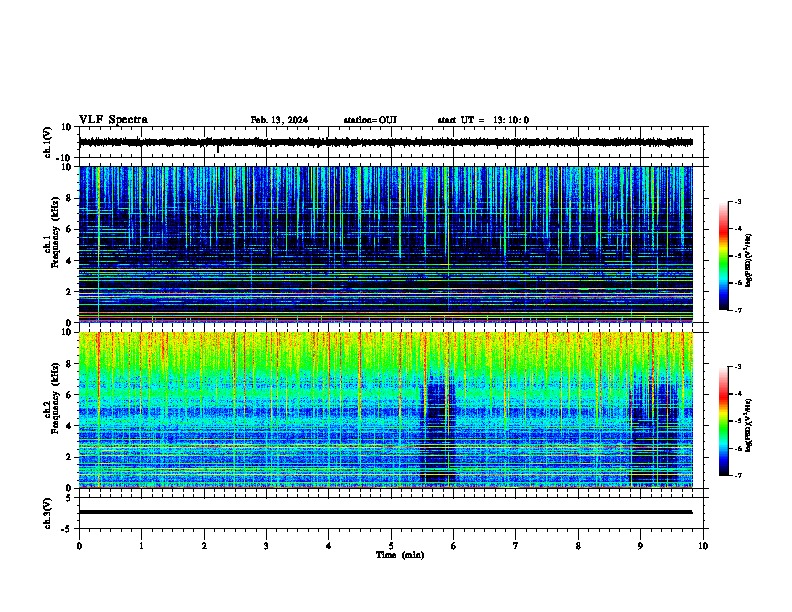Click the time axis tick labeled 10
Screen dimensions: 792x612
703,546
